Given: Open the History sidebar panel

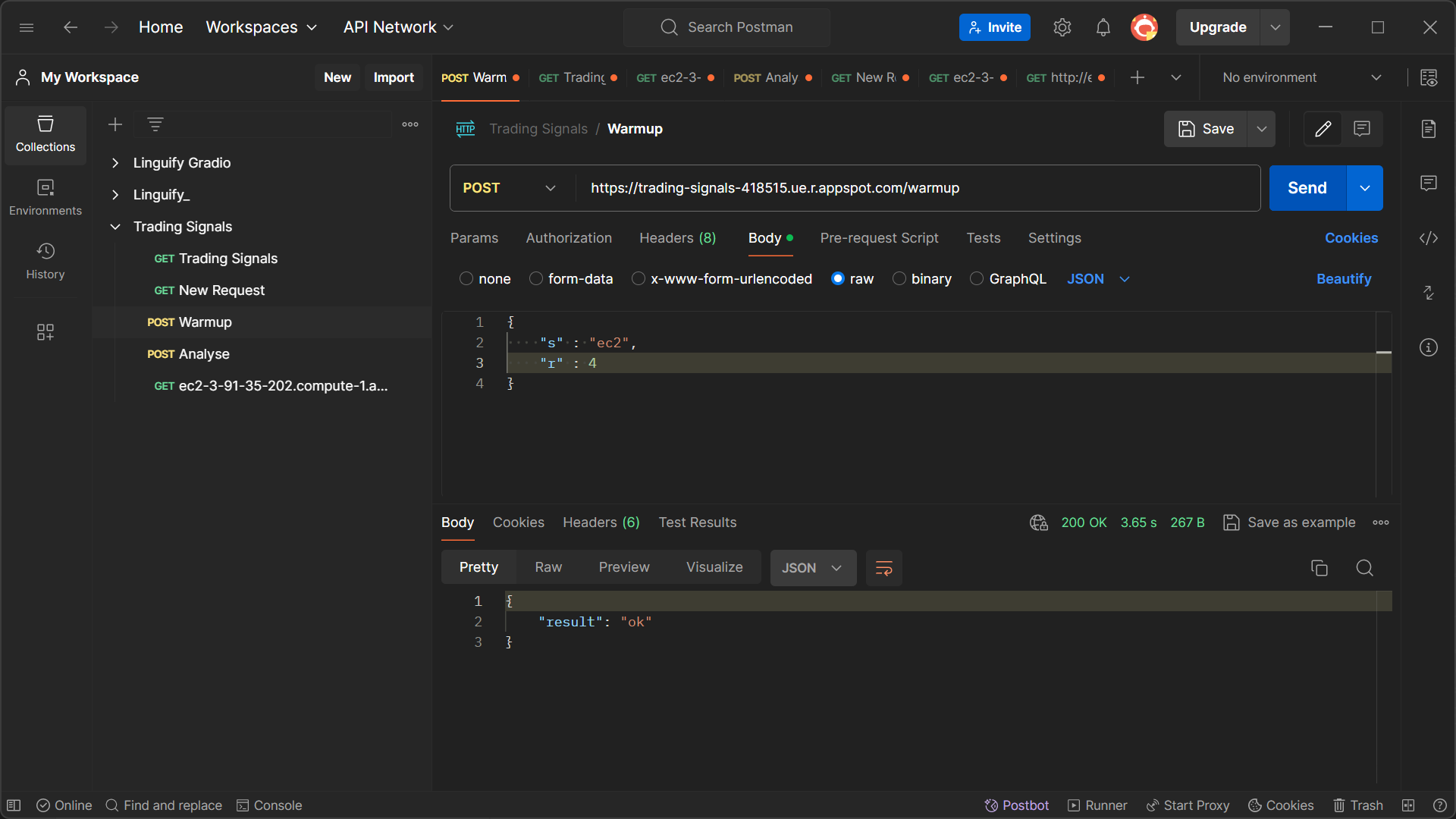Looking at the screenshot, I should pyautogui.click(x=45, y=260).
